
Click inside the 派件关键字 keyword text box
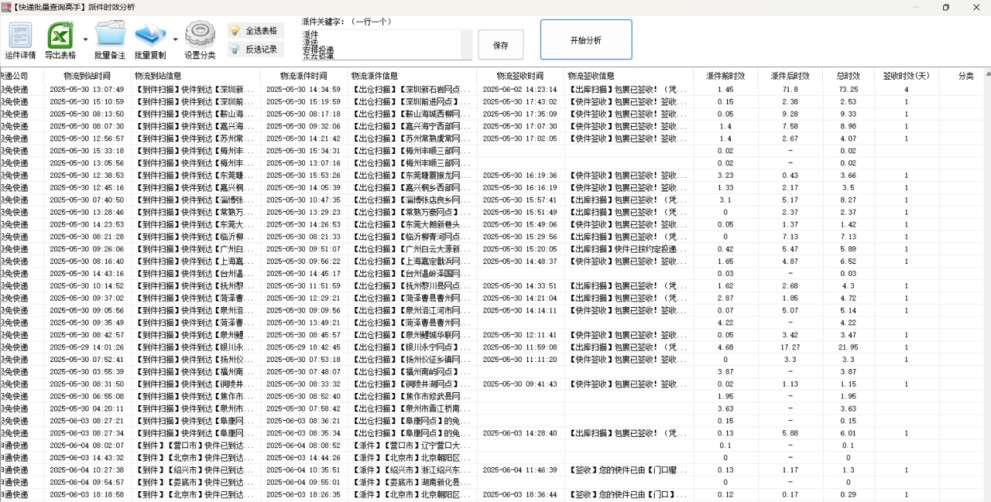(381, 45)
